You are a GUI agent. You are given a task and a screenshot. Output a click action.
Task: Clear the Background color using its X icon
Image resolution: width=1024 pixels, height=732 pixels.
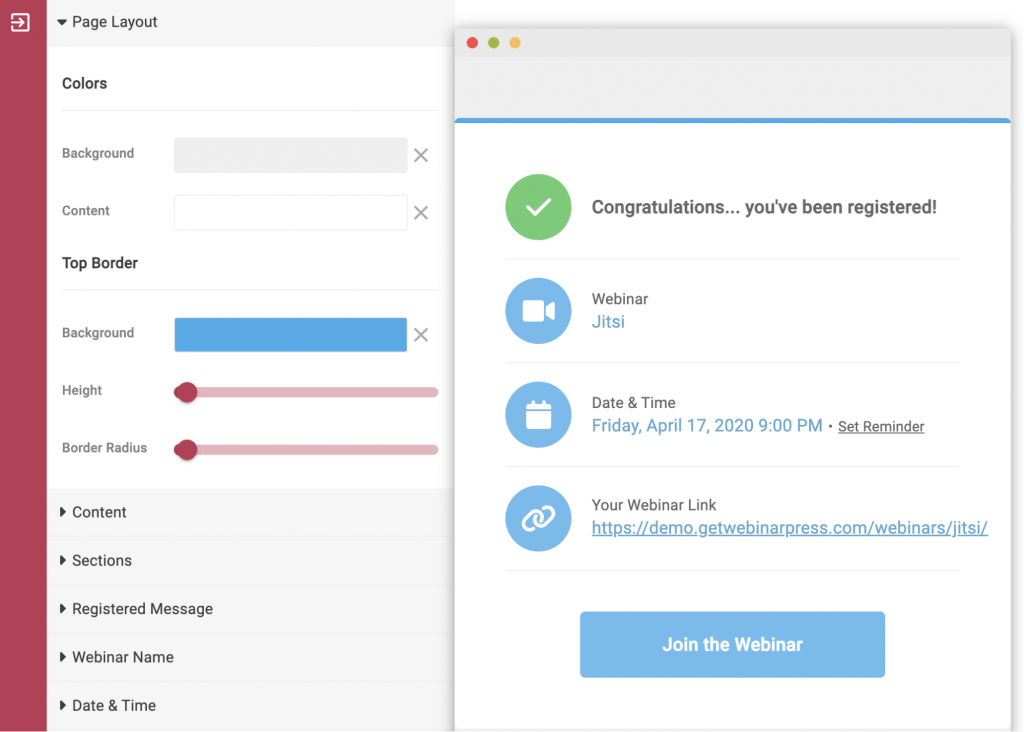point(421,155)
